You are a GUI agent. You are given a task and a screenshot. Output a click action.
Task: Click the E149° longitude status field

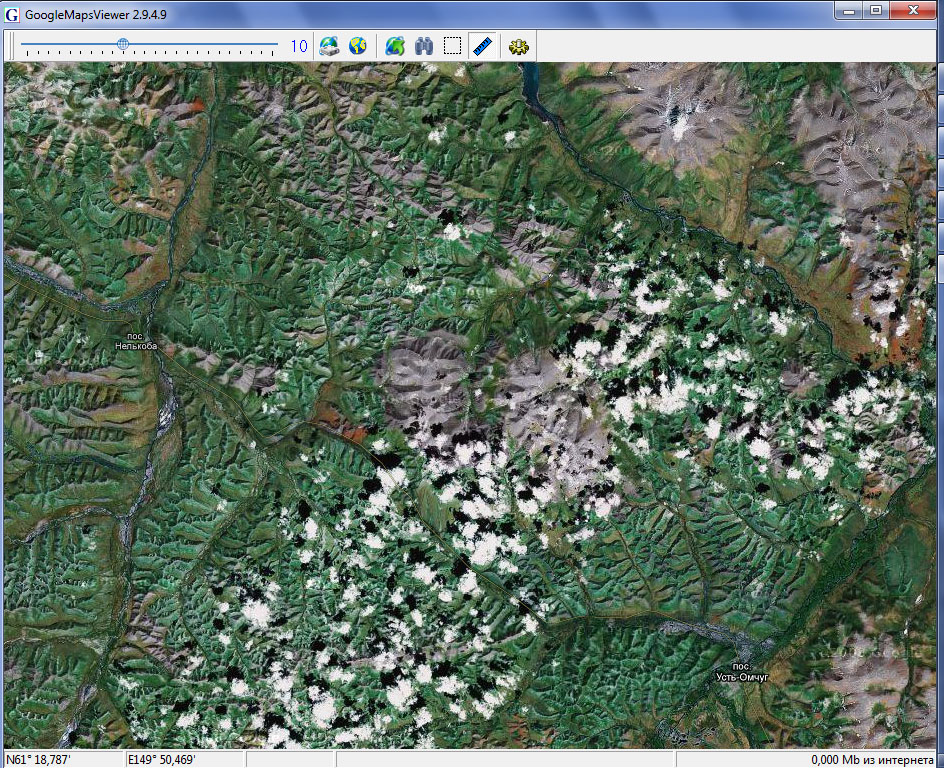pyautogui.click(x=183, y=759)
